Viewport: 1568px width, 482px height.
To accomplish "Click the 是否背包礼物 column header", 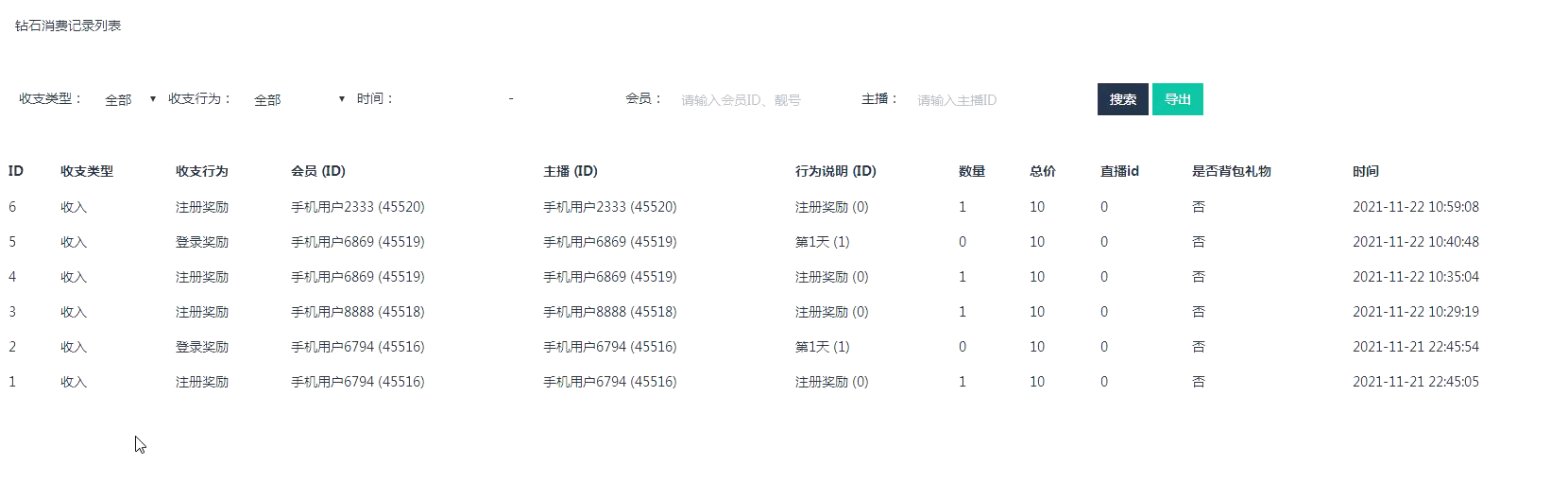I will tap(1232, 171).
